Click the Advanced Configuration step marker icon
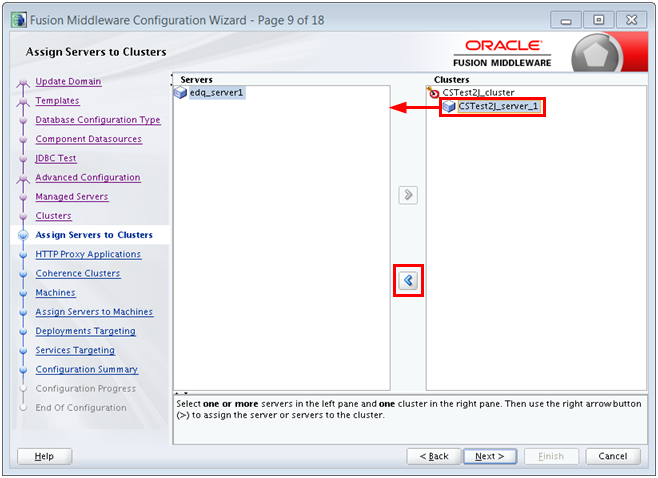Screen dimensions: 658x478 coord(23,178)
